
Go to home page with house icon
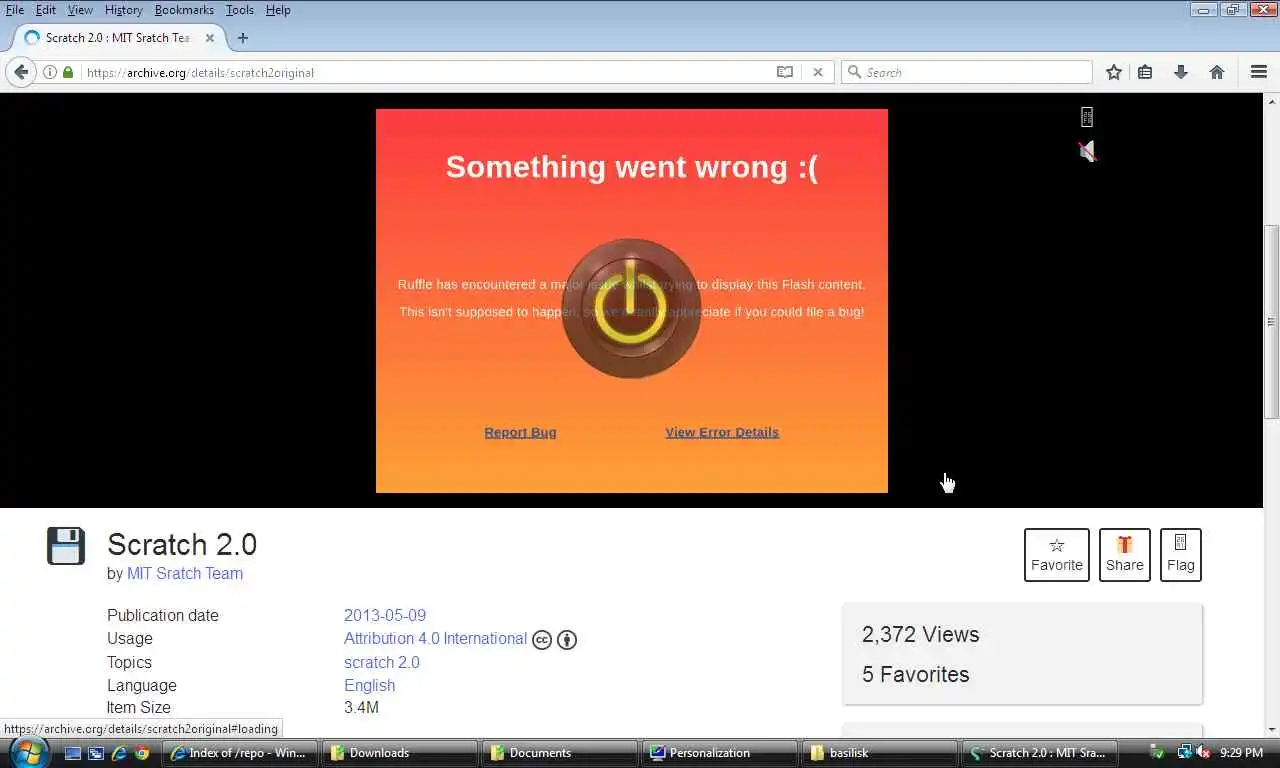click(x=1217, y=72)
